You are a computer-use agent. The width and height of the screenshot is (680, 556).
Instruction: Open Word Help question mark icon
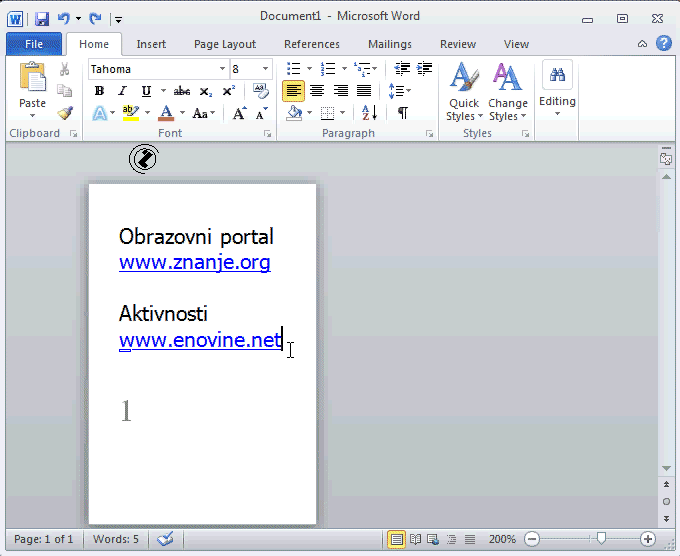pyautogui.click(x=663, y=43)
